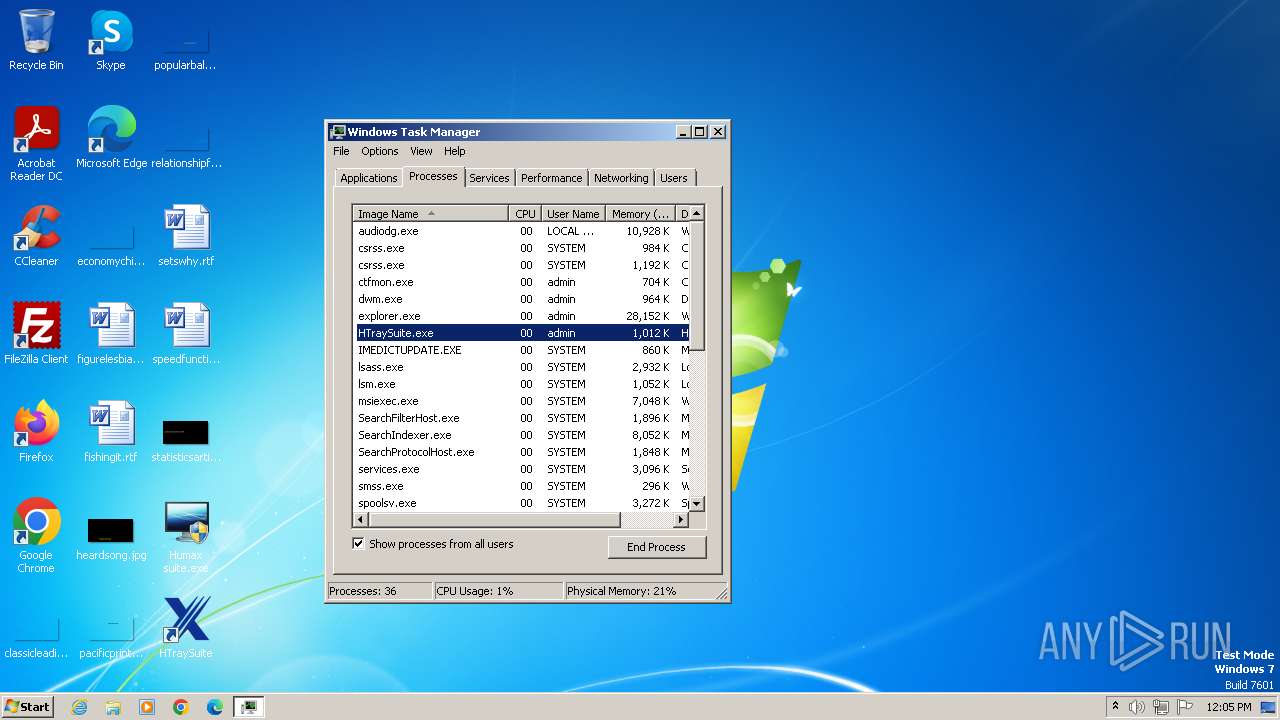Select the explorer.exe process row
Image resolution: width=1280 pixels, height=720 pixels.
coord(521,316)
